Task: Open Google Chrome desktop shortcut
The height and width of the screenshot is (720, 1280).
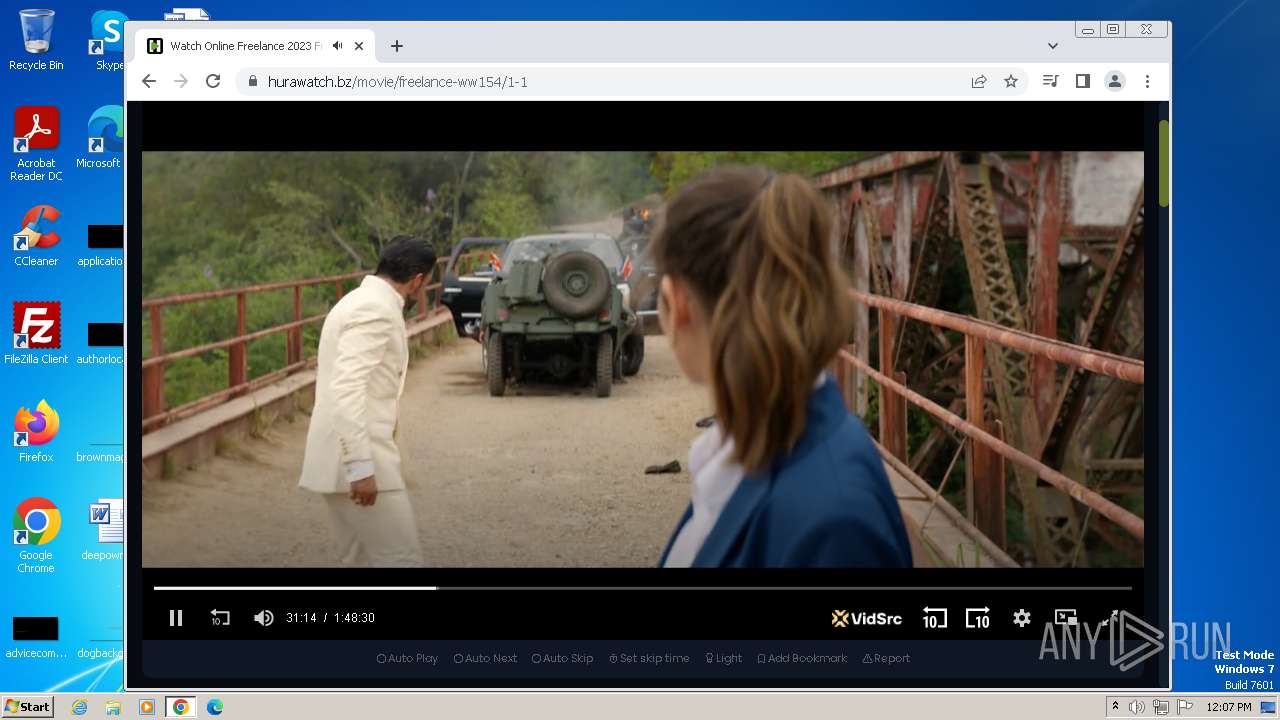Action: [36, 536]
